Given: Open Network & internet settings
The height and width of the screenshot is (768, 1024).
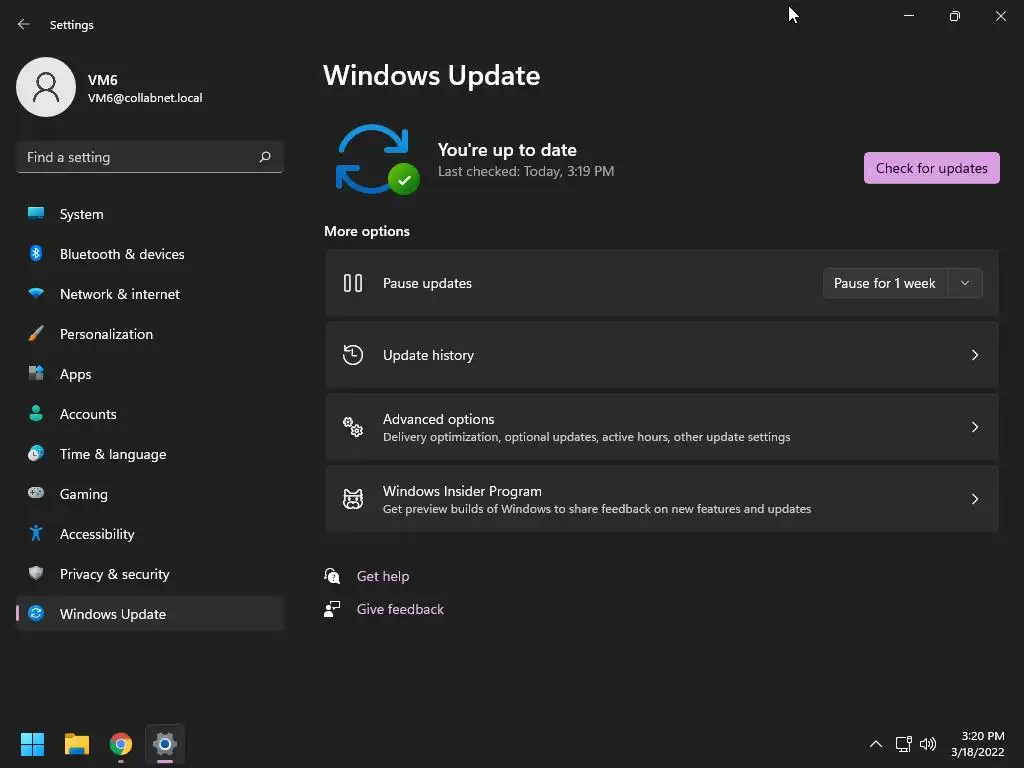Looking at the screenshot, I should (x=150, y=294).
